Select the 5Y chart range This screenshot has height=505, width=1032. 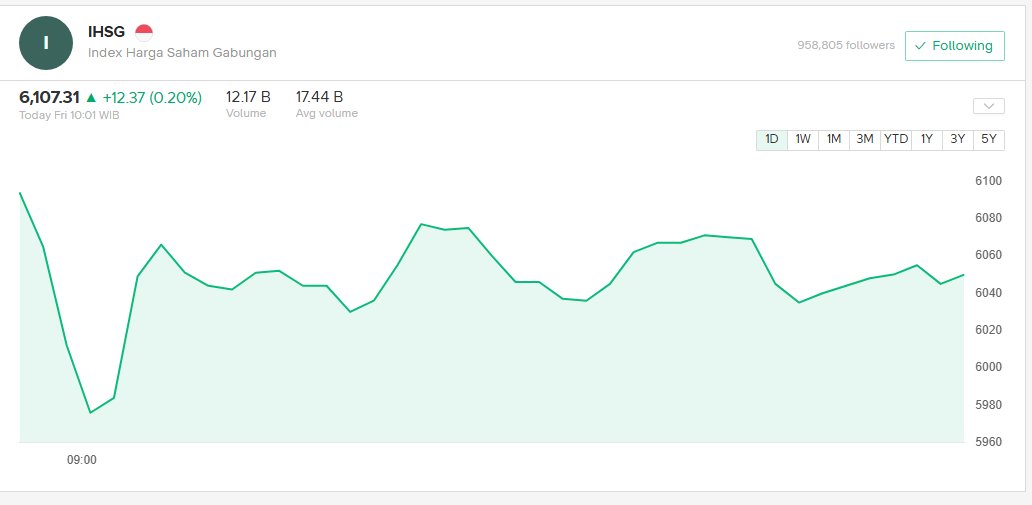[x=989, y=140]
